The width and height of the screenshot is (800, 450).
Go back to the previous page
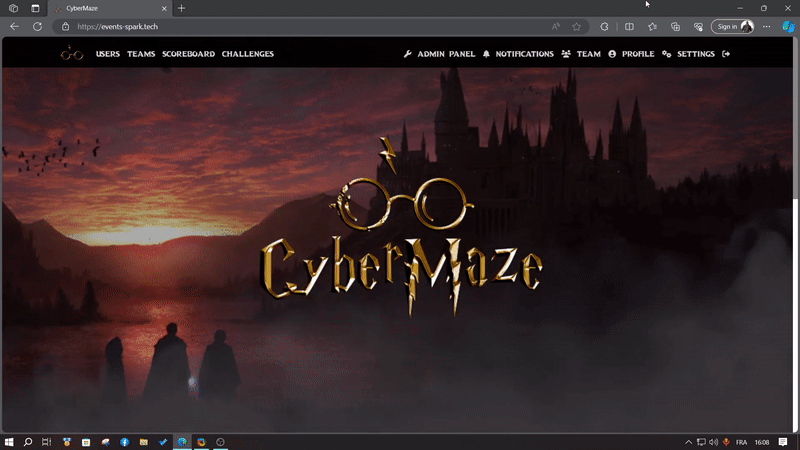click(14, 27)
